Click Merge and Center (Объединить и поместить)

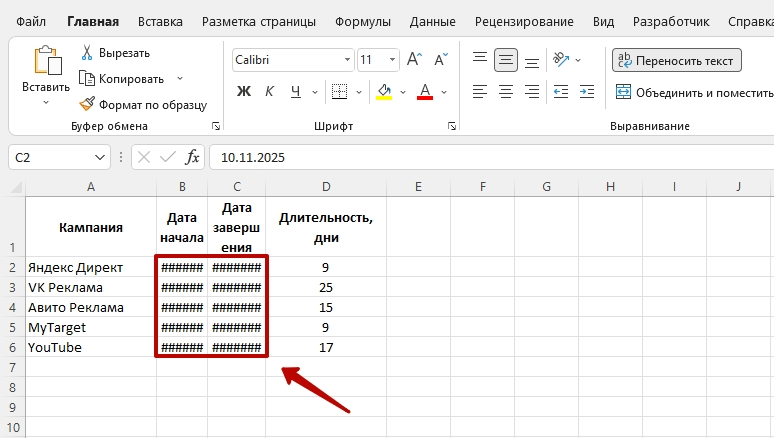(693, 92)
